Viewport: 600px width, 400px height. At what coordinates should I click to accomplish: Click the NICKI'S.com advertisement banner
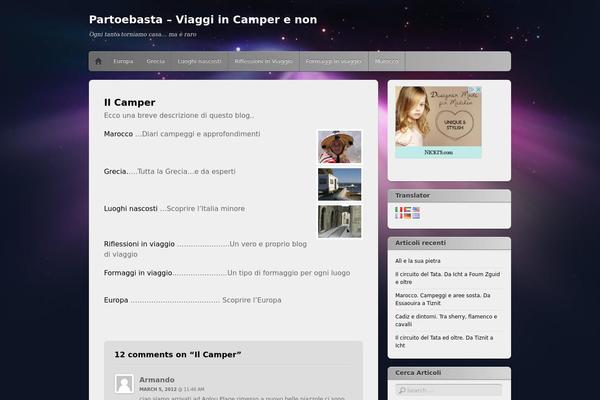(439, 122)
